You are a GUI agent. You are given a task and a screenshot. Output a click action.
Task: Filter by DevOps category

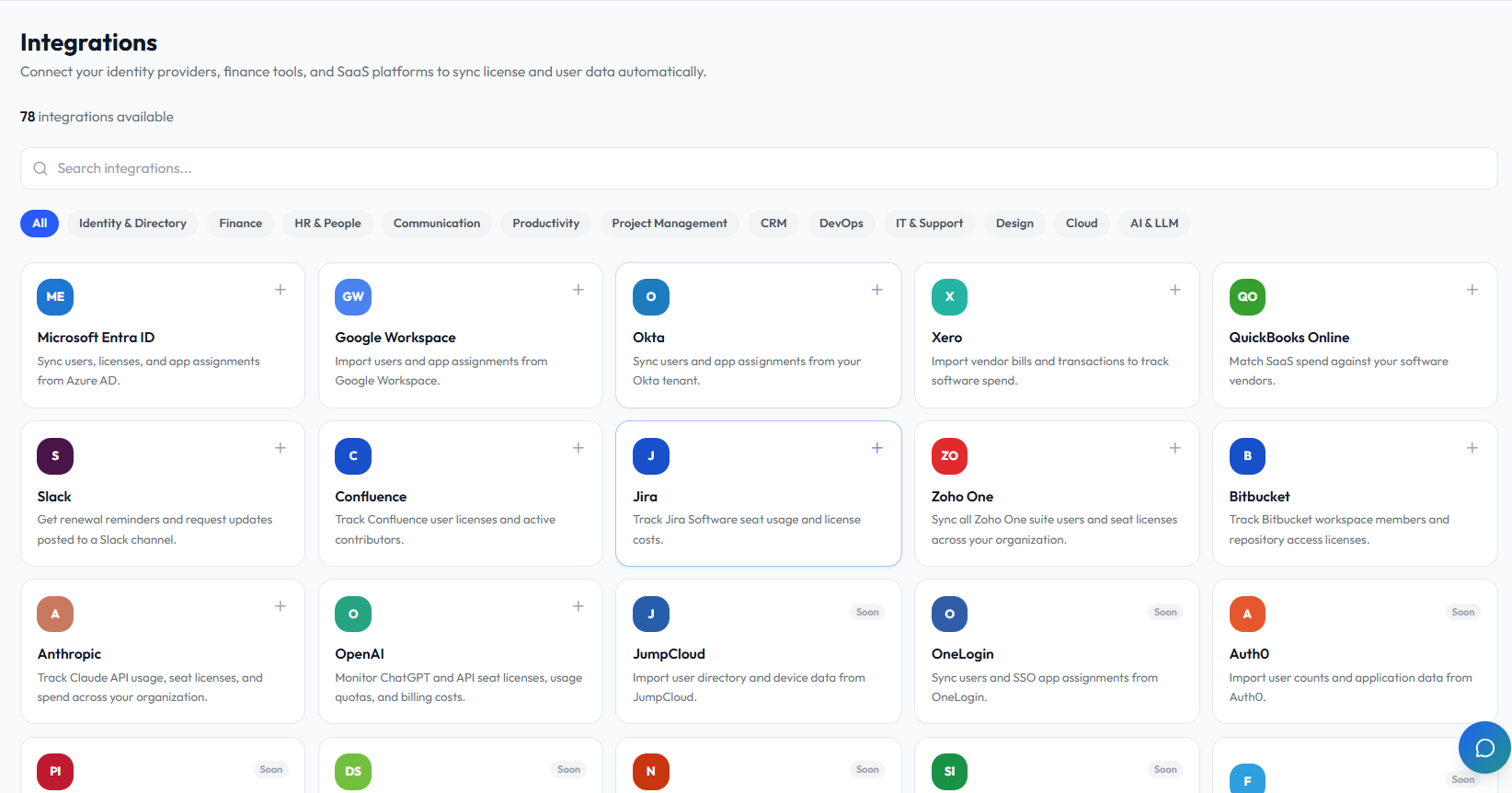click(x=842, y=224)
